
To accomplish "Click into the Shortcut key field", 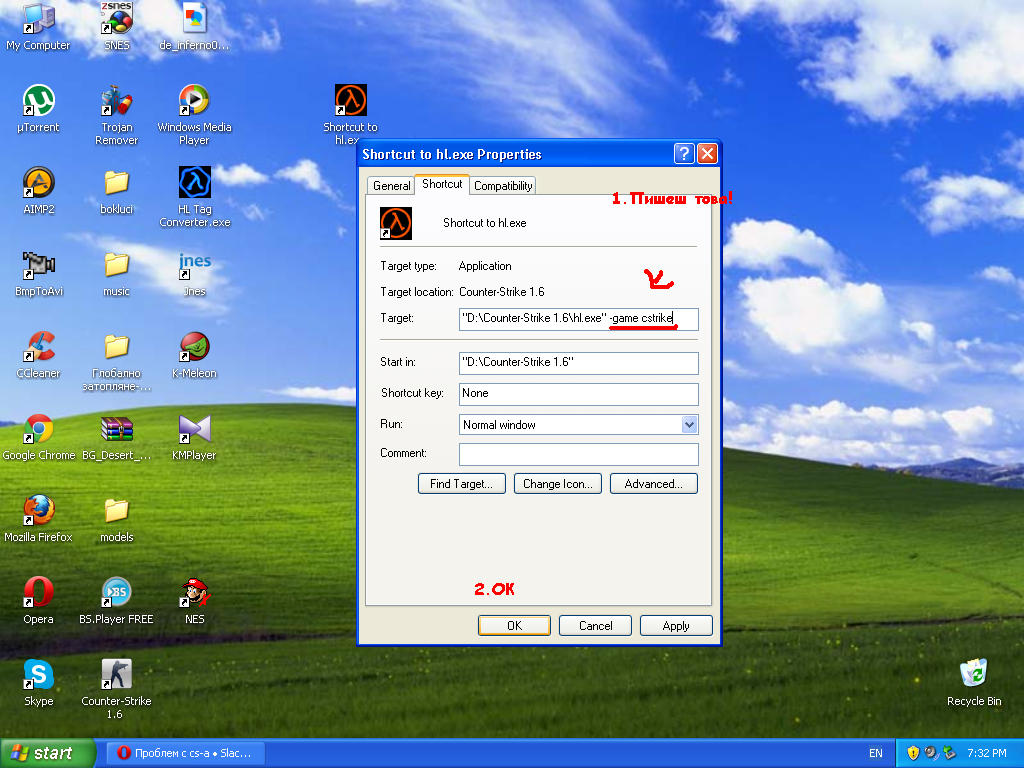I will click(x=579, y=393).
